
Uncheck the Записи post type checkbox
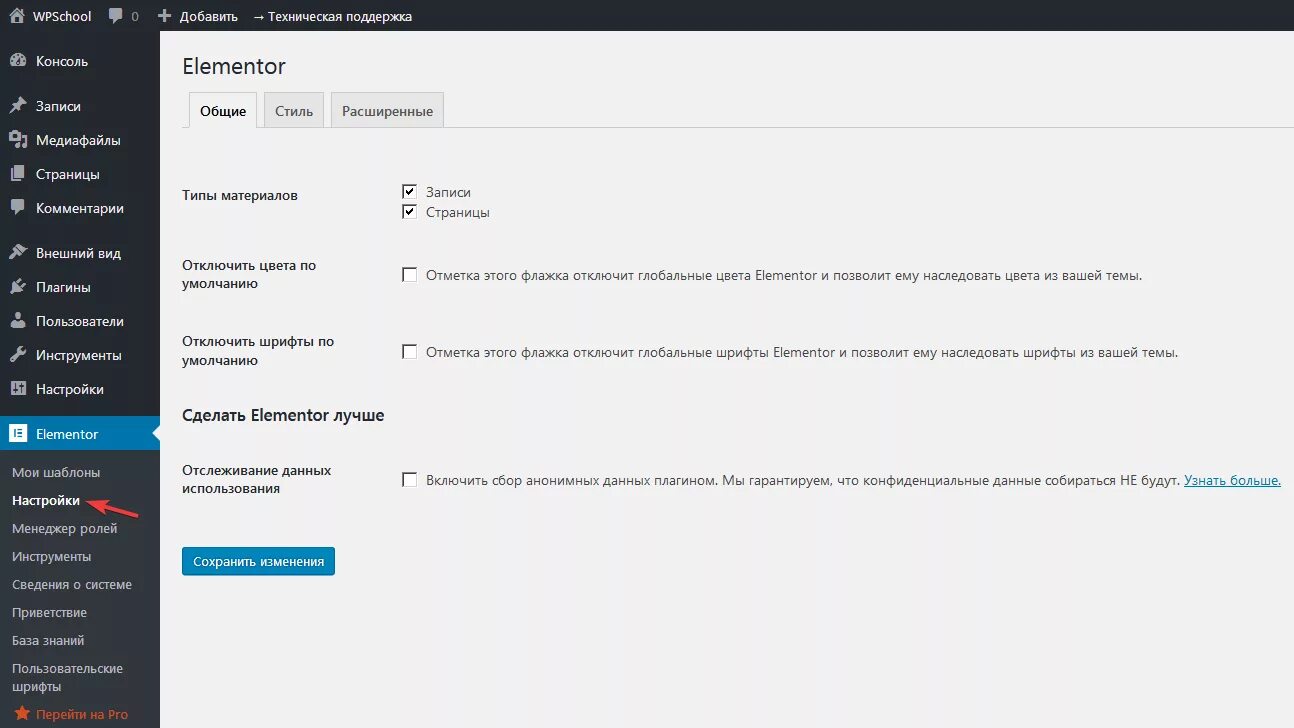coord(409,191)
